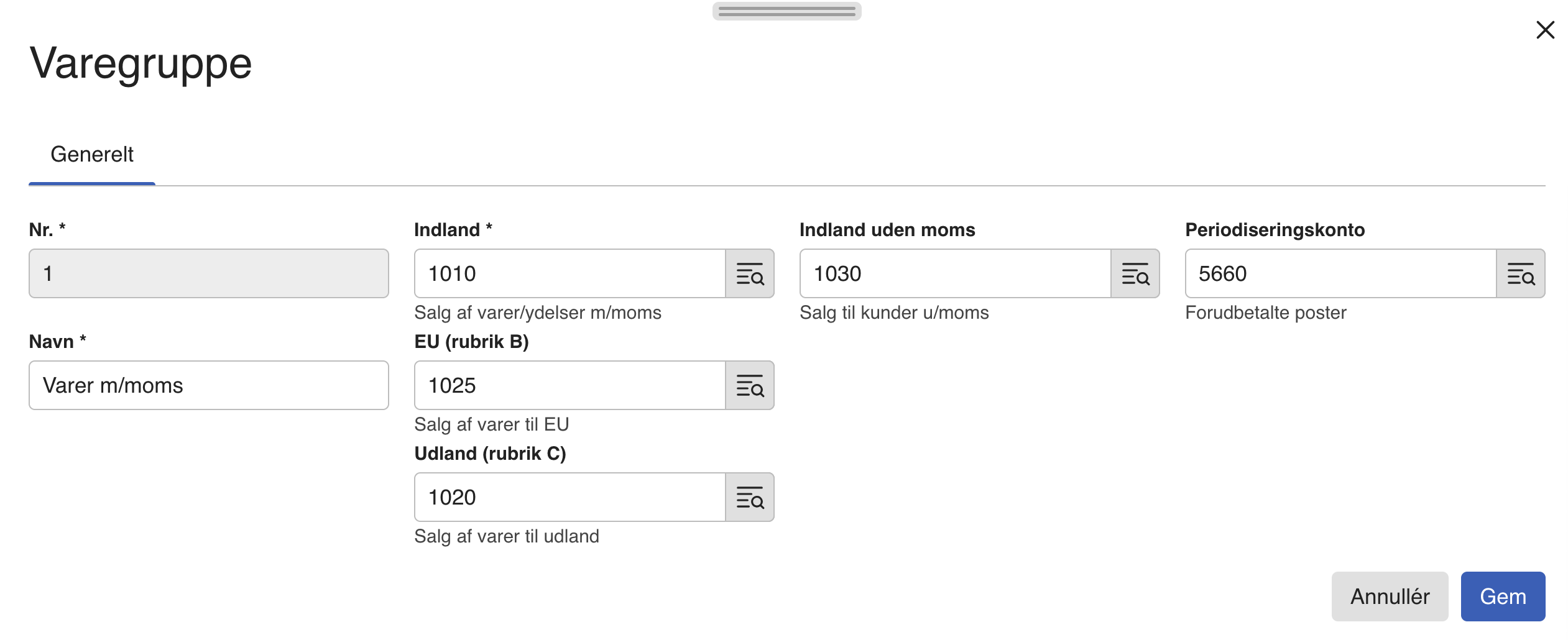Edit the Indland uden moms value 1030
This screenshot has width=1568, height=640.
click(x=956, y=273)
